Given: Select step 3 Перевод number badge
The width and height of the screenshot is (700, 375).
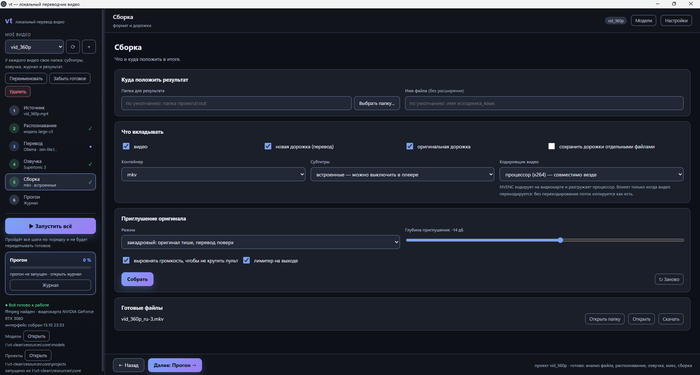Looking at the screenshot, I should pos(14,146).
